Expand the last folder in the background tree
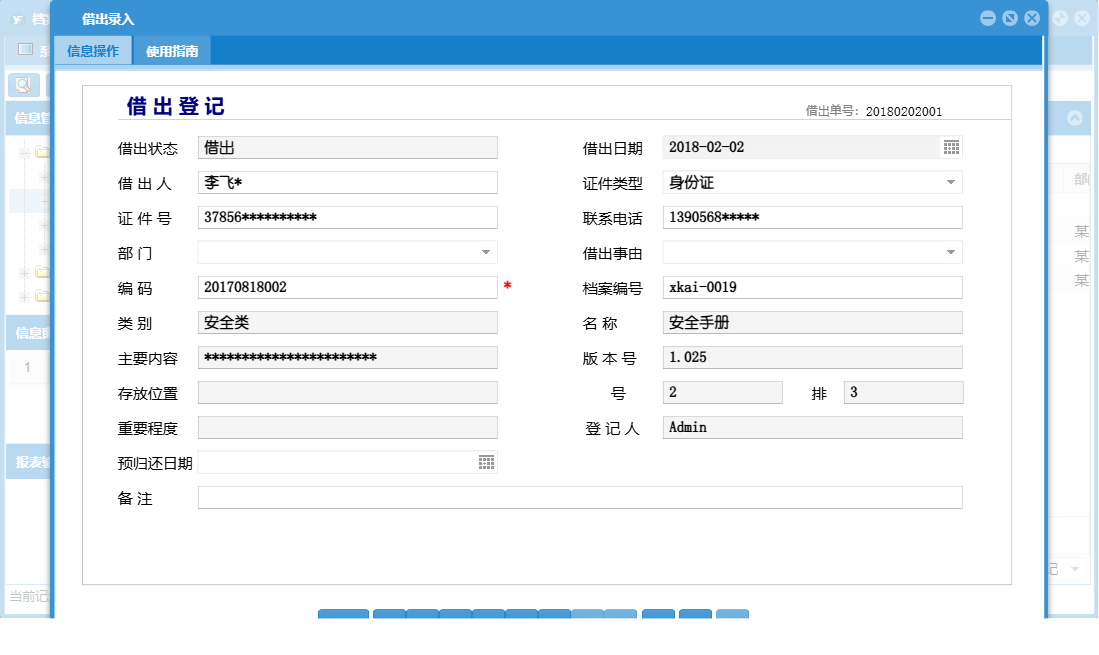Viewport: 1099px width, 655px height. click(25, 296)
